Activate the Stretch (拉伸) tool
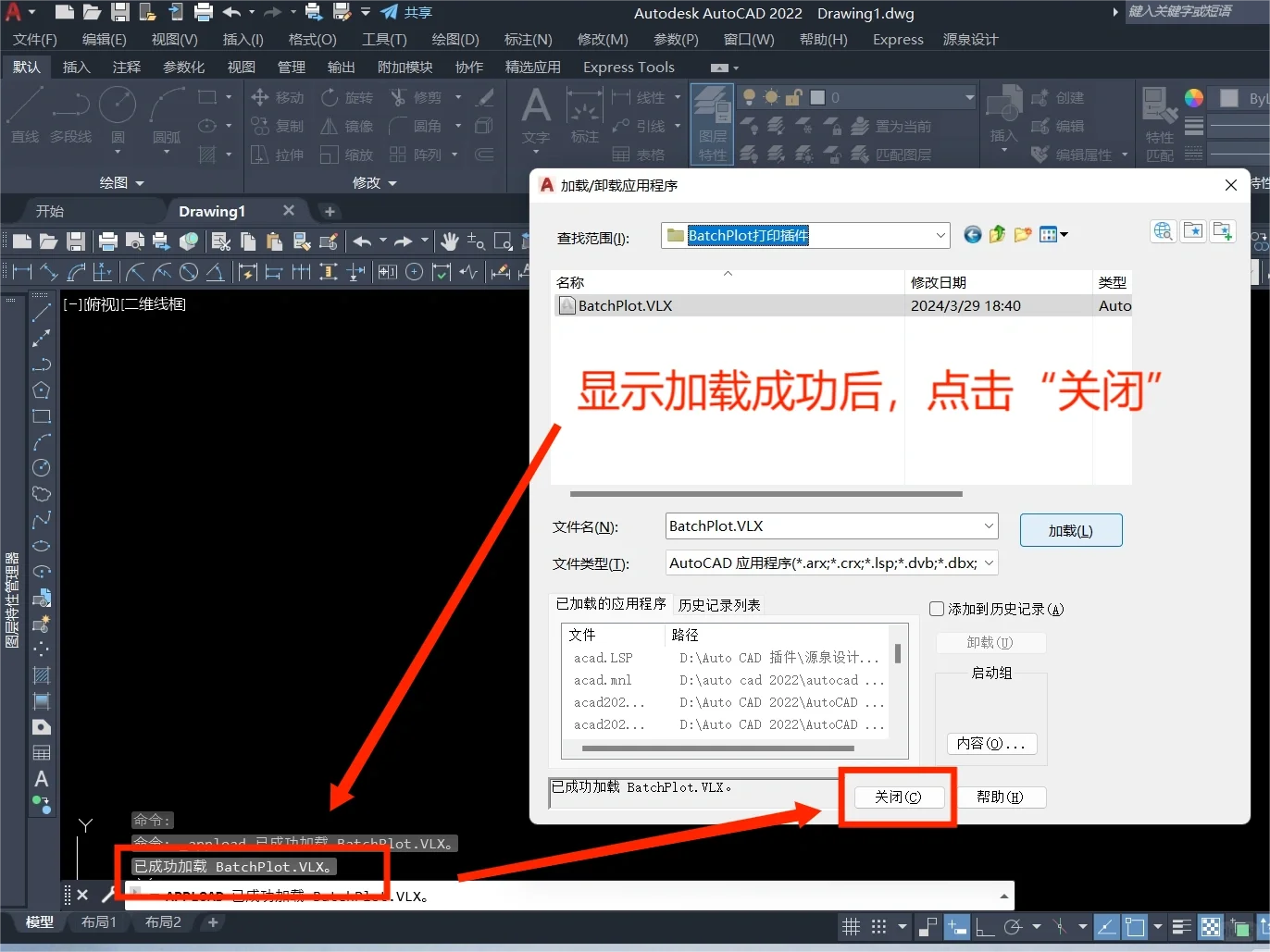Viewport: 1270px width, 952px height. [277, 155]
